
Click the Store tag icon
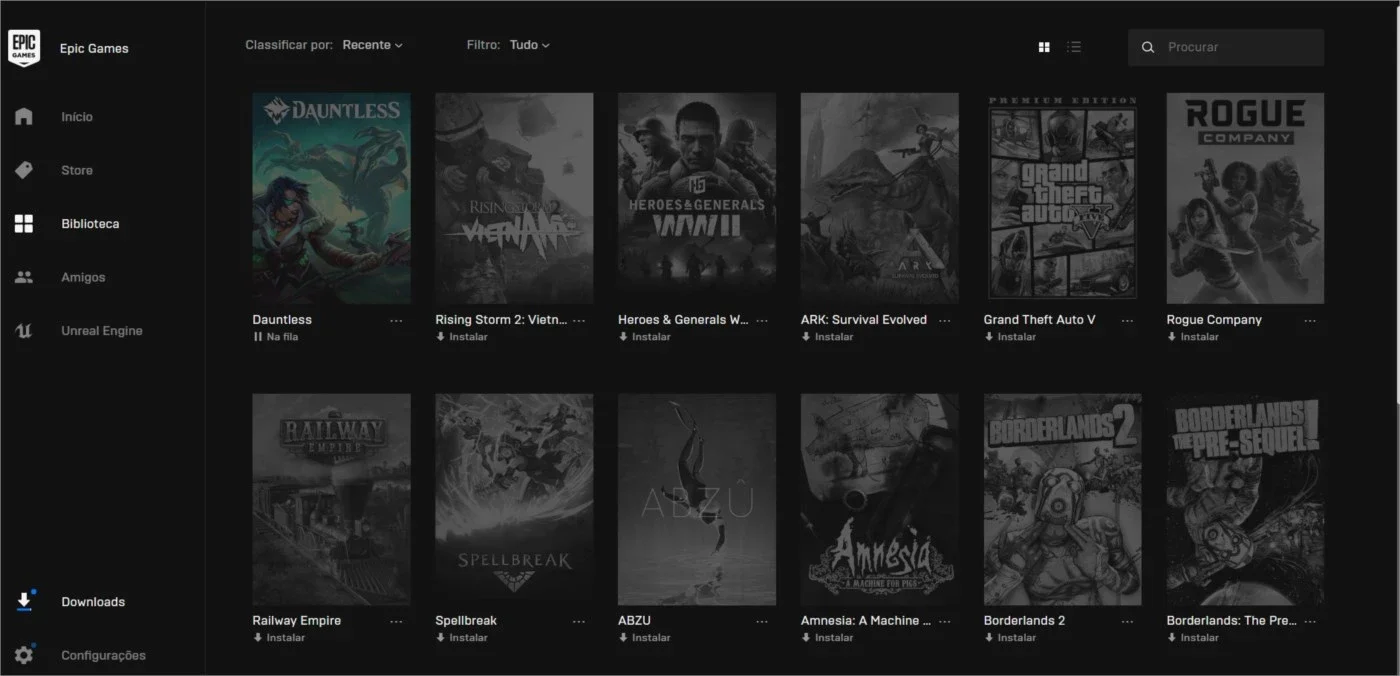[24, 170]
